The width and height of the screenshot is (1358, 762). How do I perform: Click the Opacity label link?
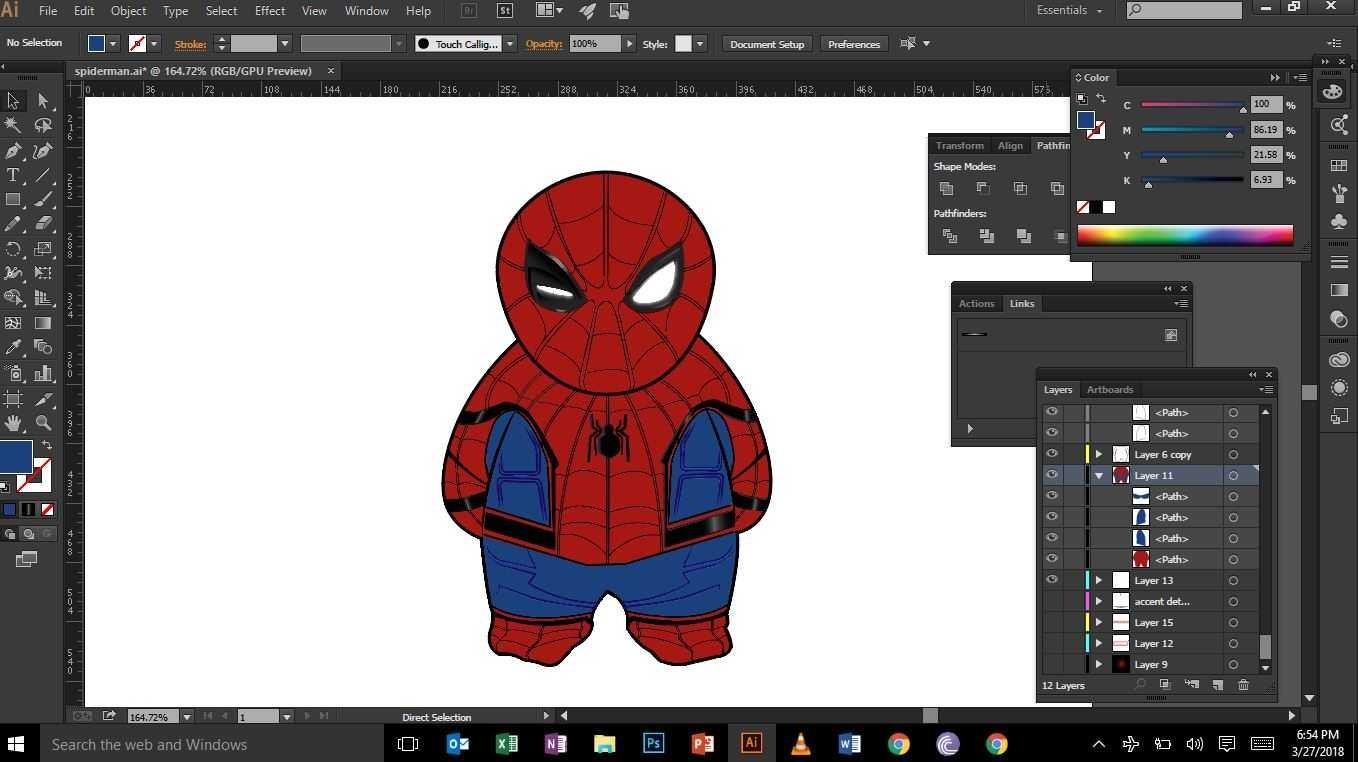544,43
